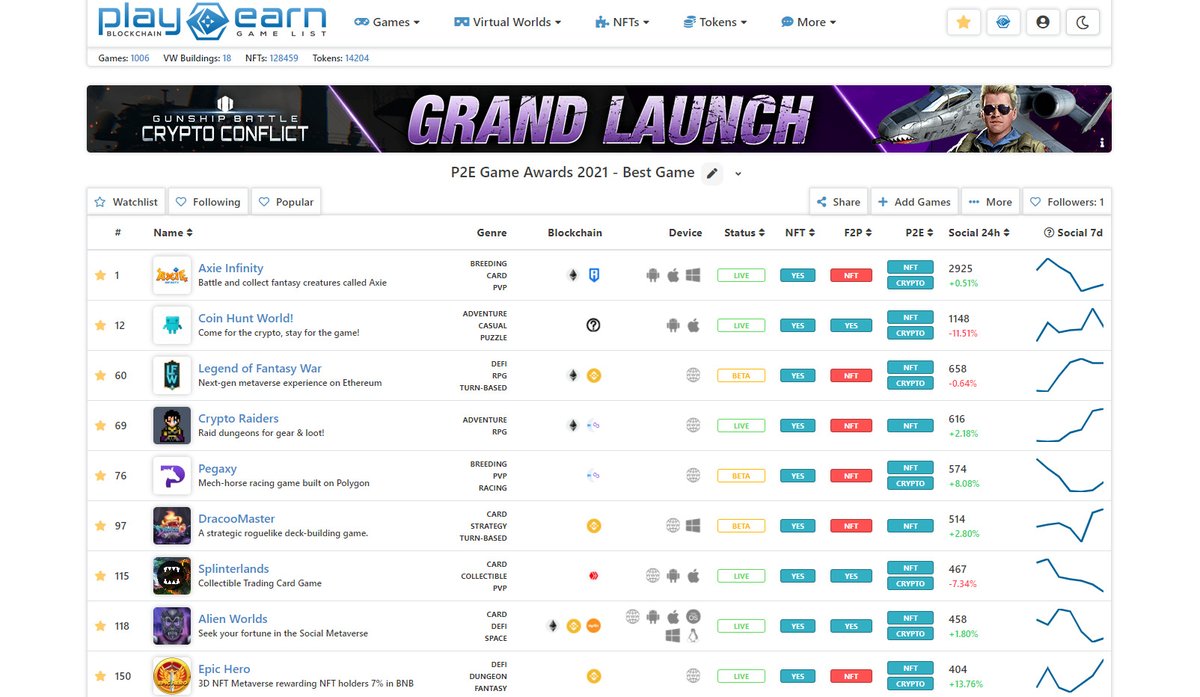Screen dimensions: 1200x697
Task: Click the blue globe icon button in header
Action: click(1003, 22)
